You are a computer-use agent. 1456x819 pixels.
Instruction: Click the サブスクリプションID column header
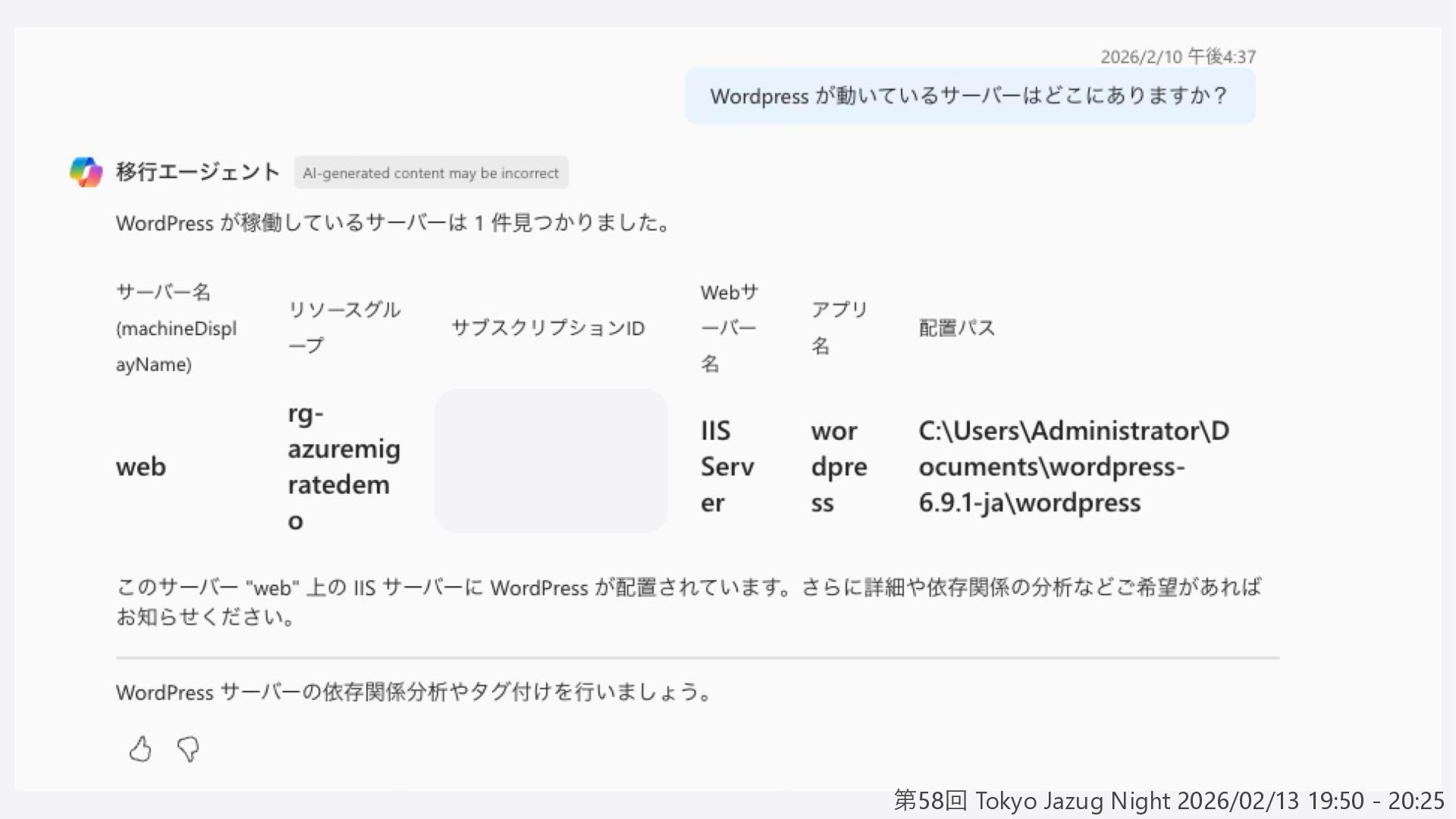[x=548, y=328]
